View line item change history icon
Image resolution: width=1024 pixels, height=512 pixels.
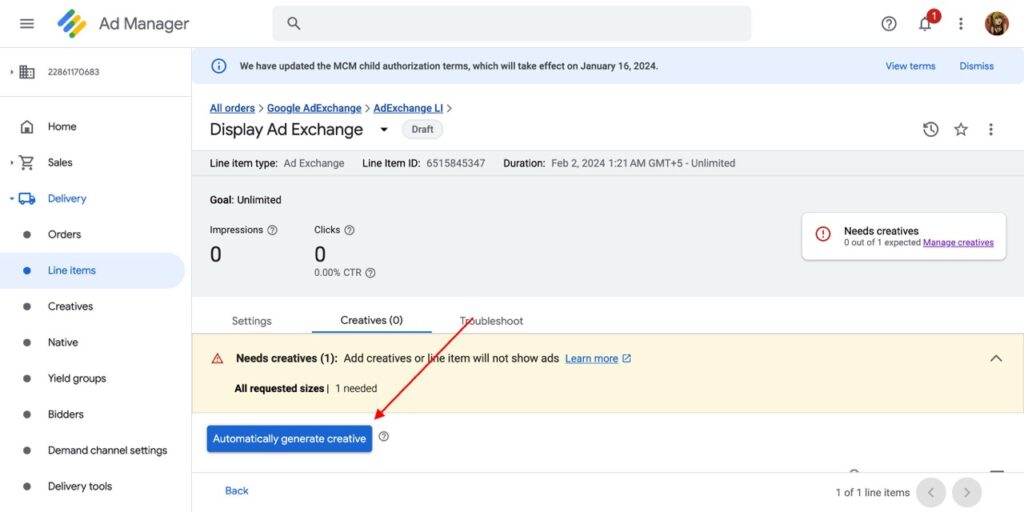[931, 129]
